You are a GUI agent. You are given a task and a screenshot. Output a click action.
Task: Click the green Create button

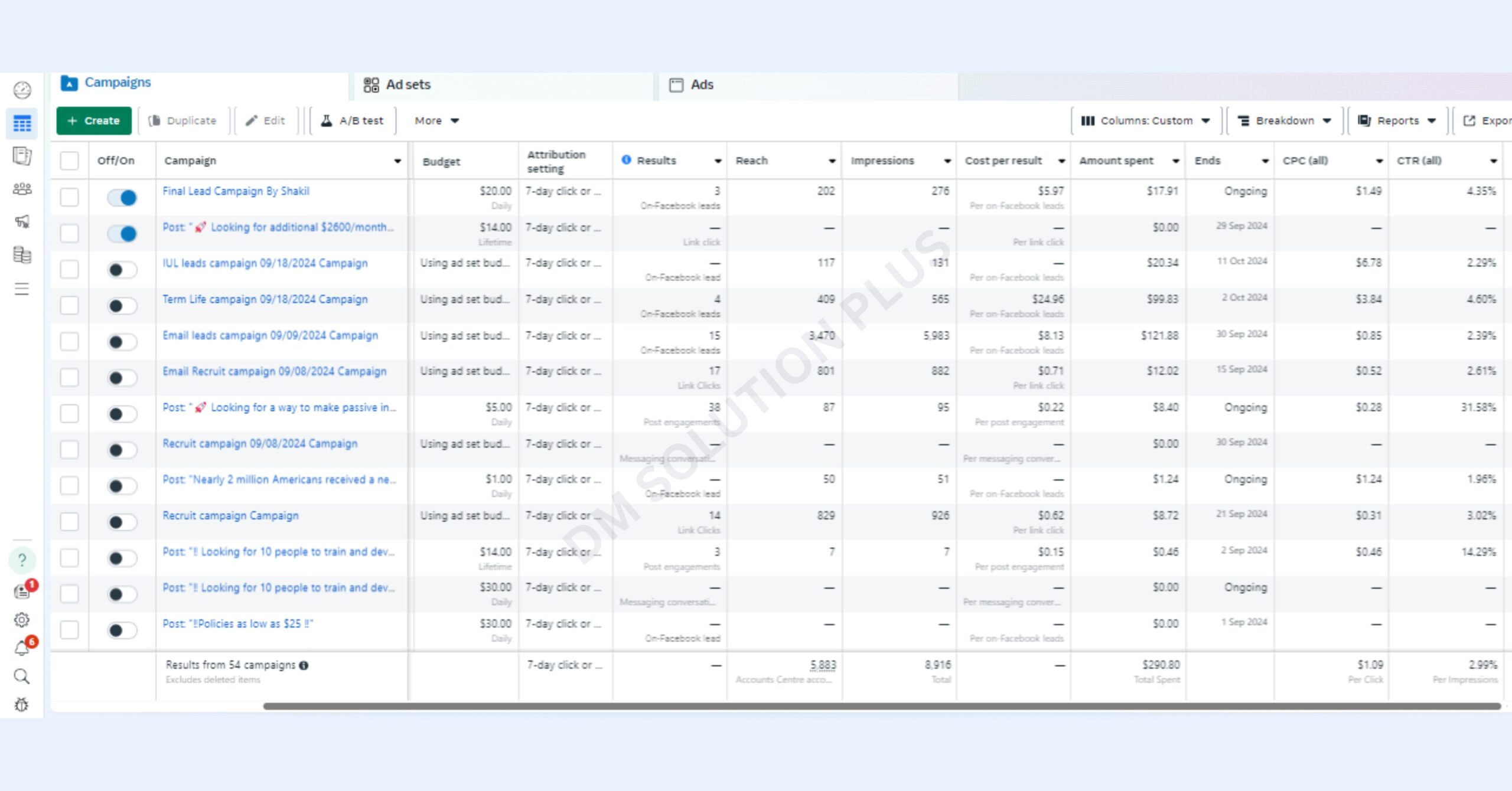[x=94, y=121]
